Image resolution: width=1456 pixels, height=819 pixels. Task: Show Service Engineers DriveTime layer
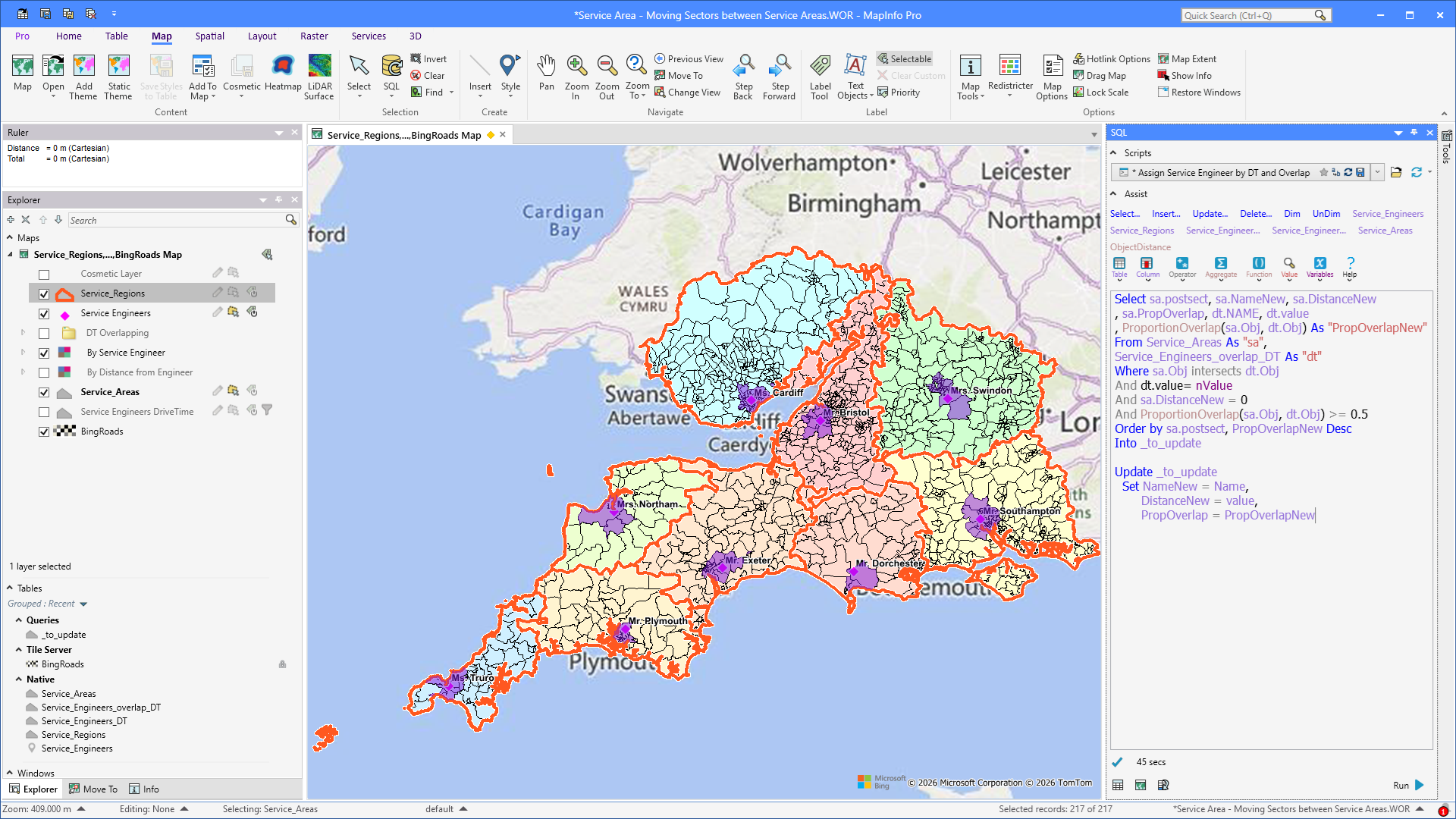pyautogui.click(x=44, y=413)
